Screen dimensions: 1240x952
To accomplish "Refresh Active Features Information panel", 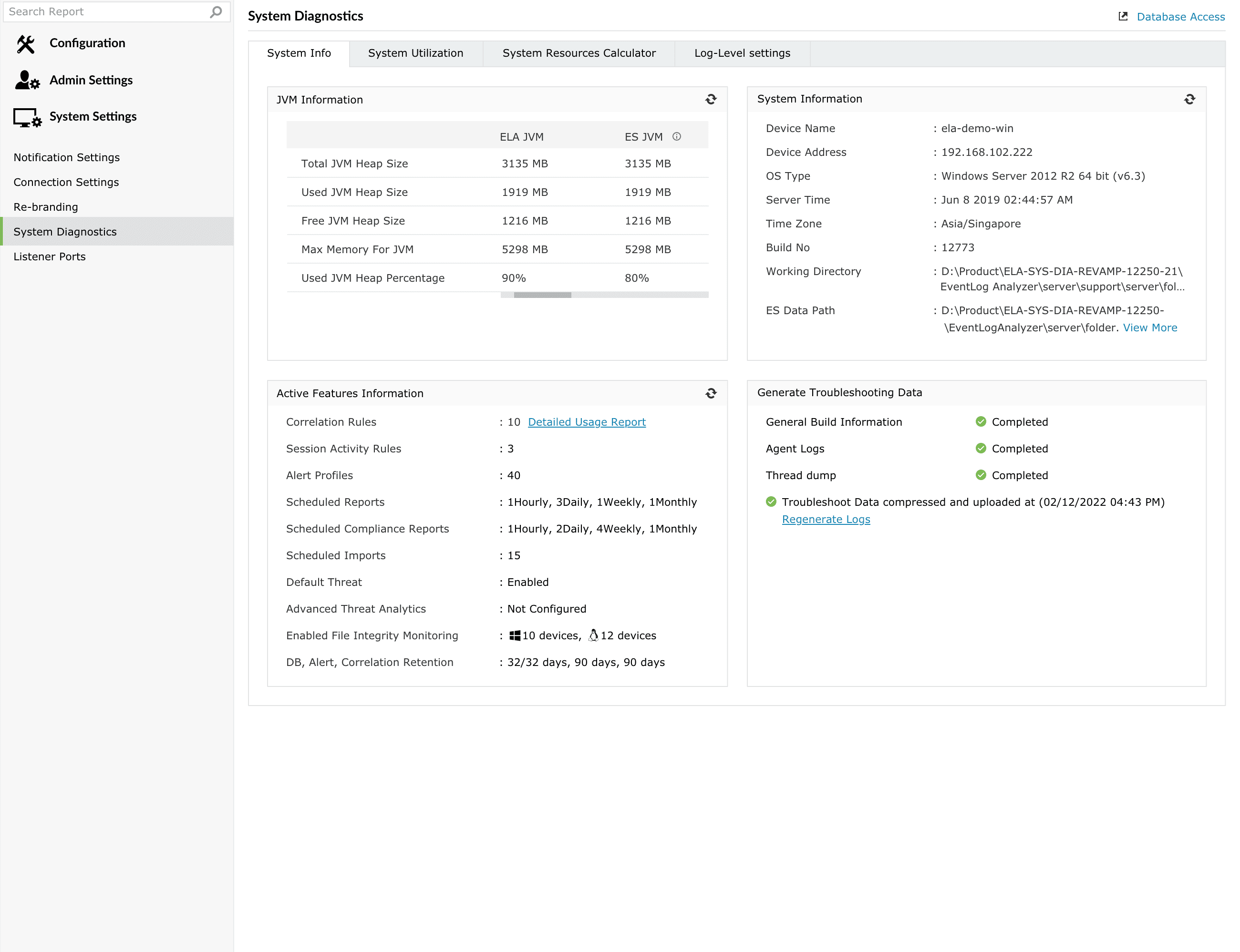I will [711, 393].
